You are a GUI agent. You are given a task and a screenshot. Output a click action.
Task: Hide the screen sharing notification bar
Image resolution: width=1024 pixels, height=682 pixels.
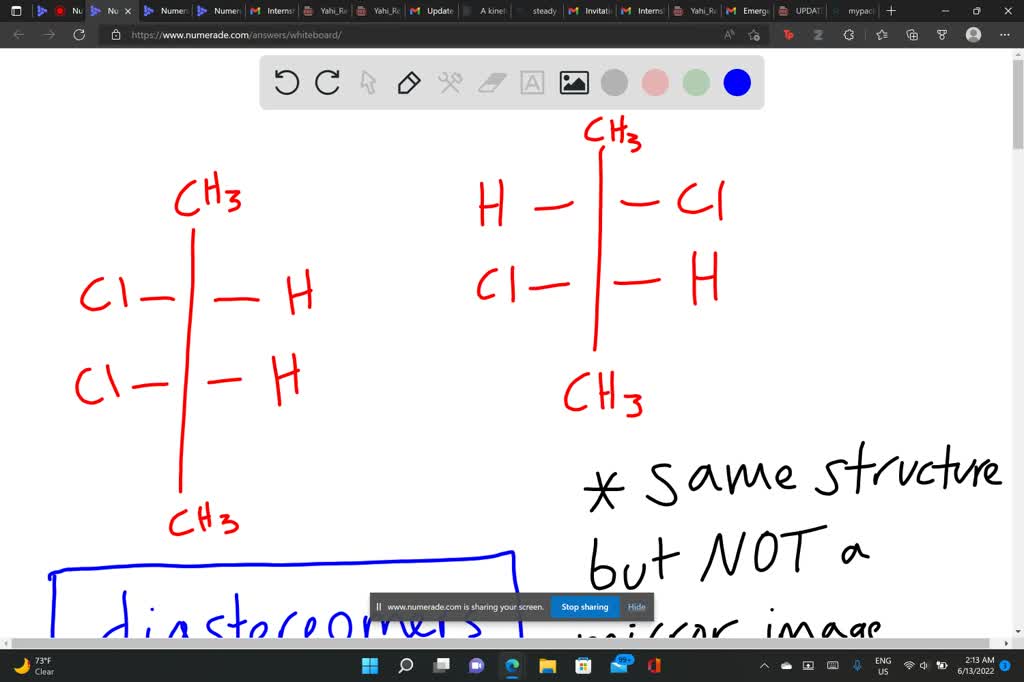(636, 607)
